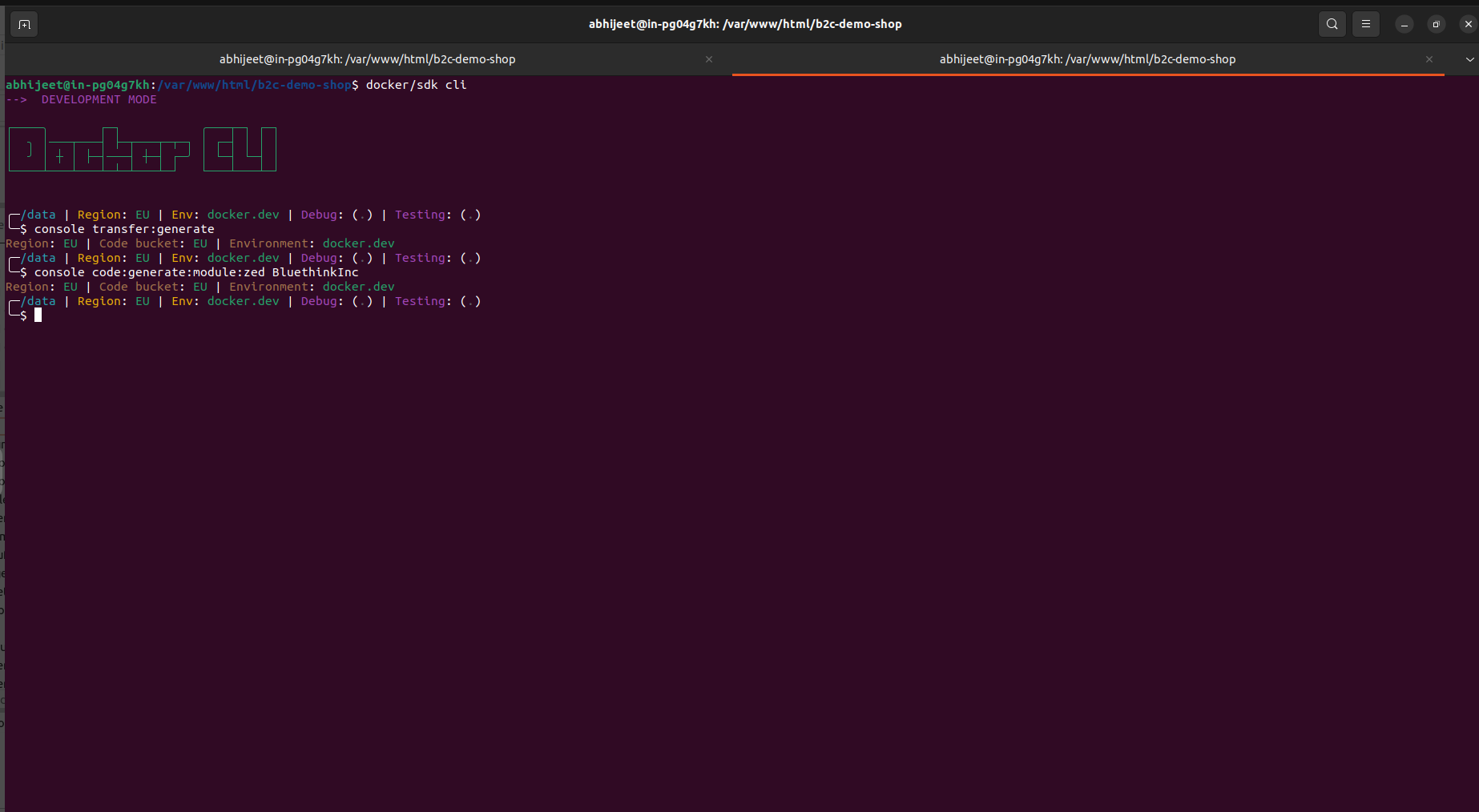Click the window title text in titlebar
Image resolution: width=1479 pixels, height=812 pixels.
coord(745,24)
